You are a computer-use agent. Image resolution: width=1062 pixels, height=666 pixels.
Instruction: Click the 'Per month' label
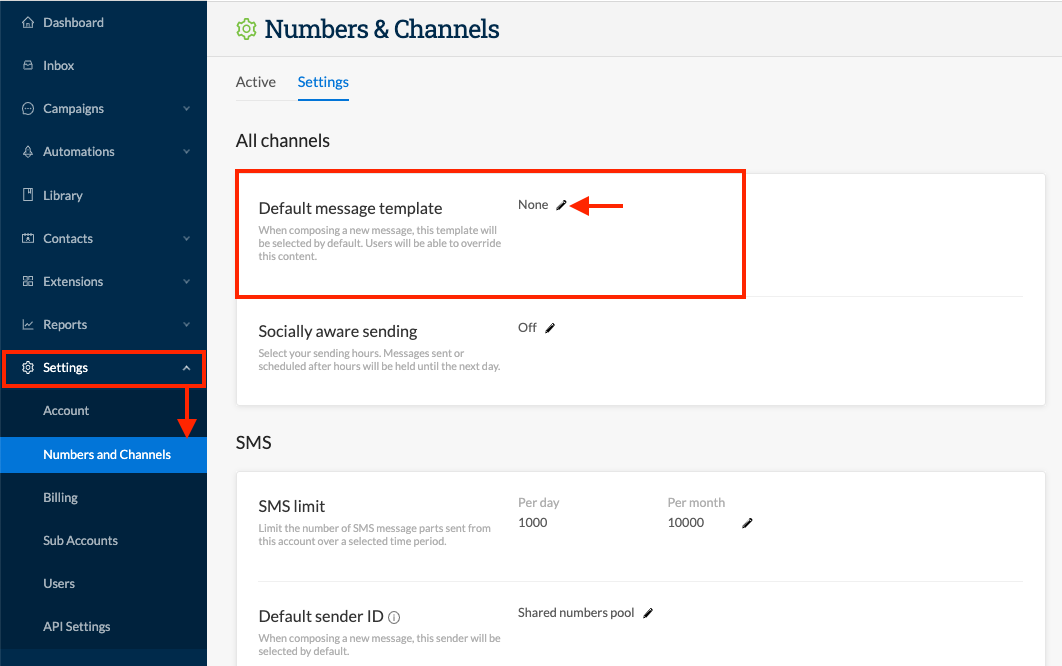click(696, 503)
